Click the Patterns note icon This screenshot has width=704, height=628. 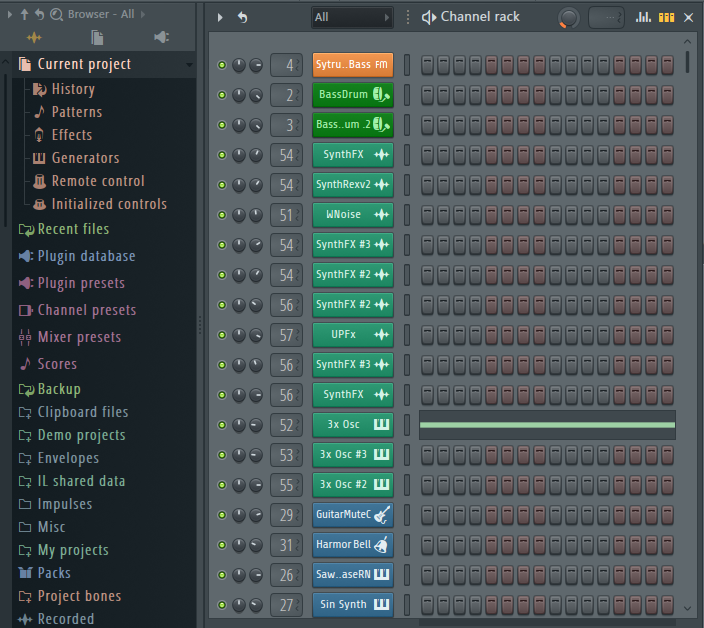click(40, 112)
